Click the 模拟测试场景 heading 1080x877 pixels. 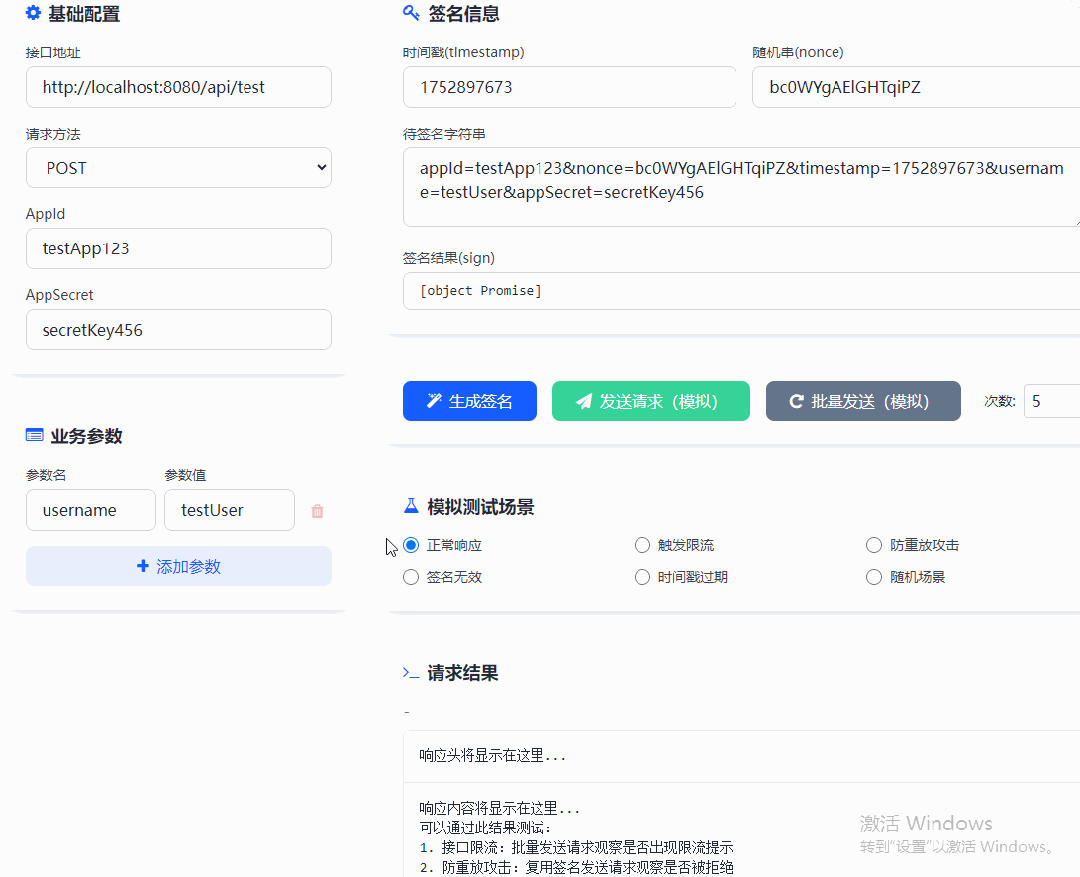pyautogui.click(x=481, y=507)
